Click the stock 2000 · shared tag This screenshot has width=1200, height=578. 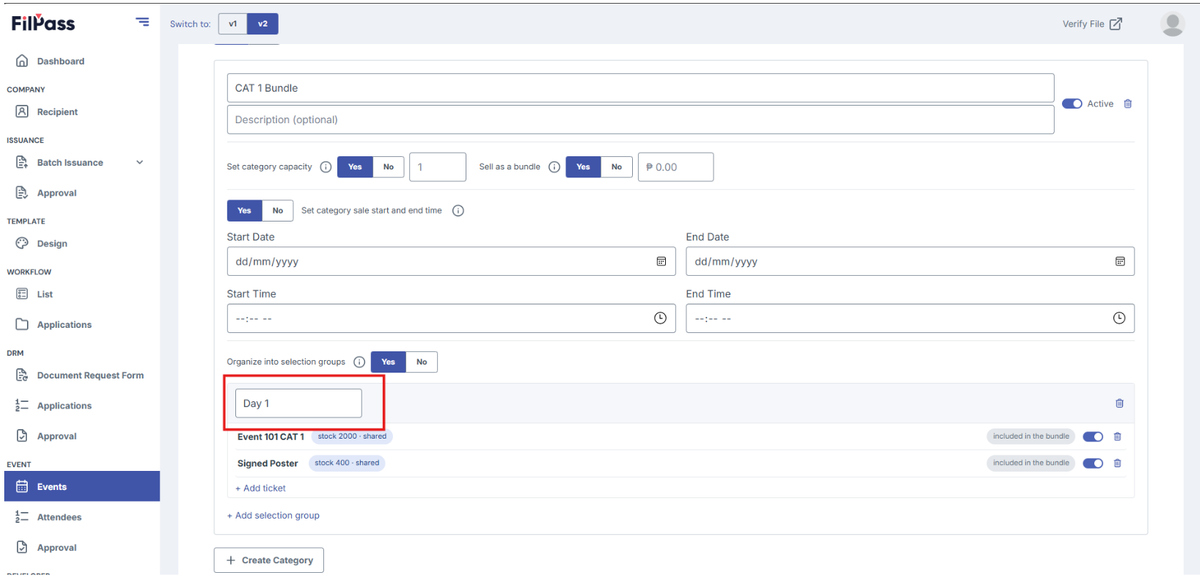tap(352, 436)
